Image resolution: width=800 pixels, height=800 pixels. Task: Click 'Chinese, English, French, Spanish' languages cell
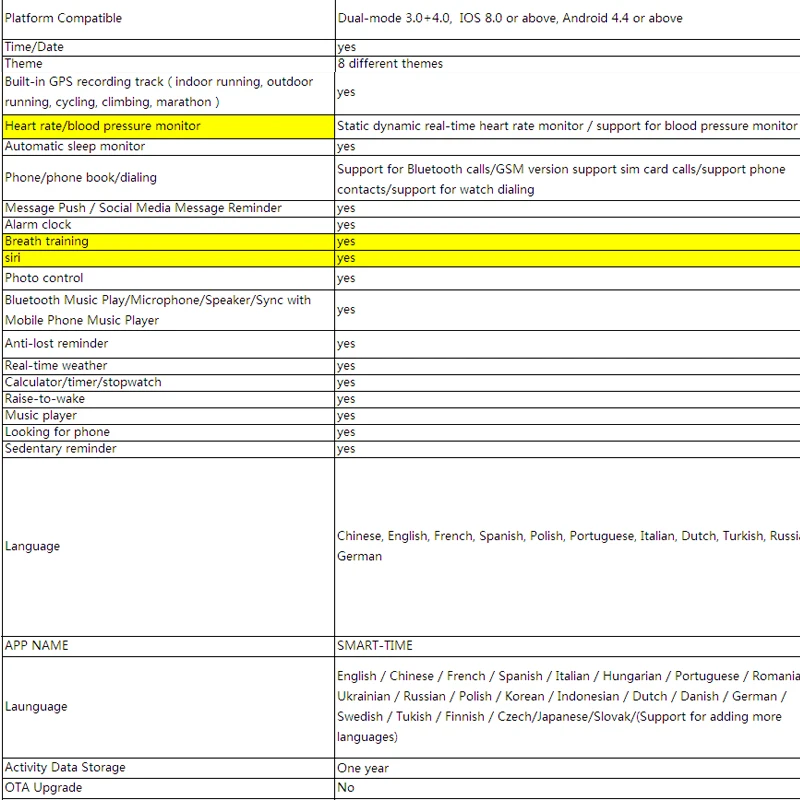click(x=567, y=547)
